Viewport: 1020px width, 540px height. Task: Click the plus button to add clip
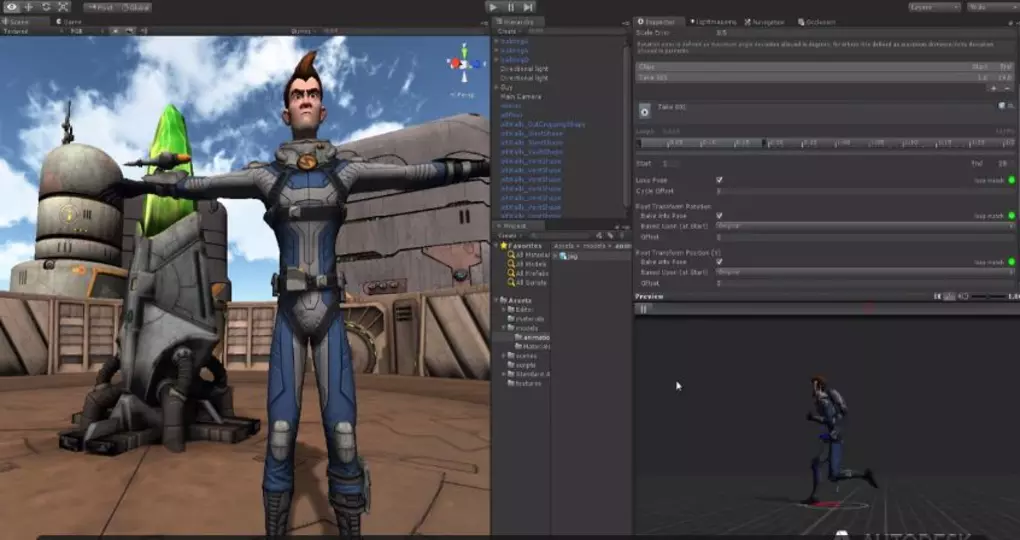pos(992,88)
